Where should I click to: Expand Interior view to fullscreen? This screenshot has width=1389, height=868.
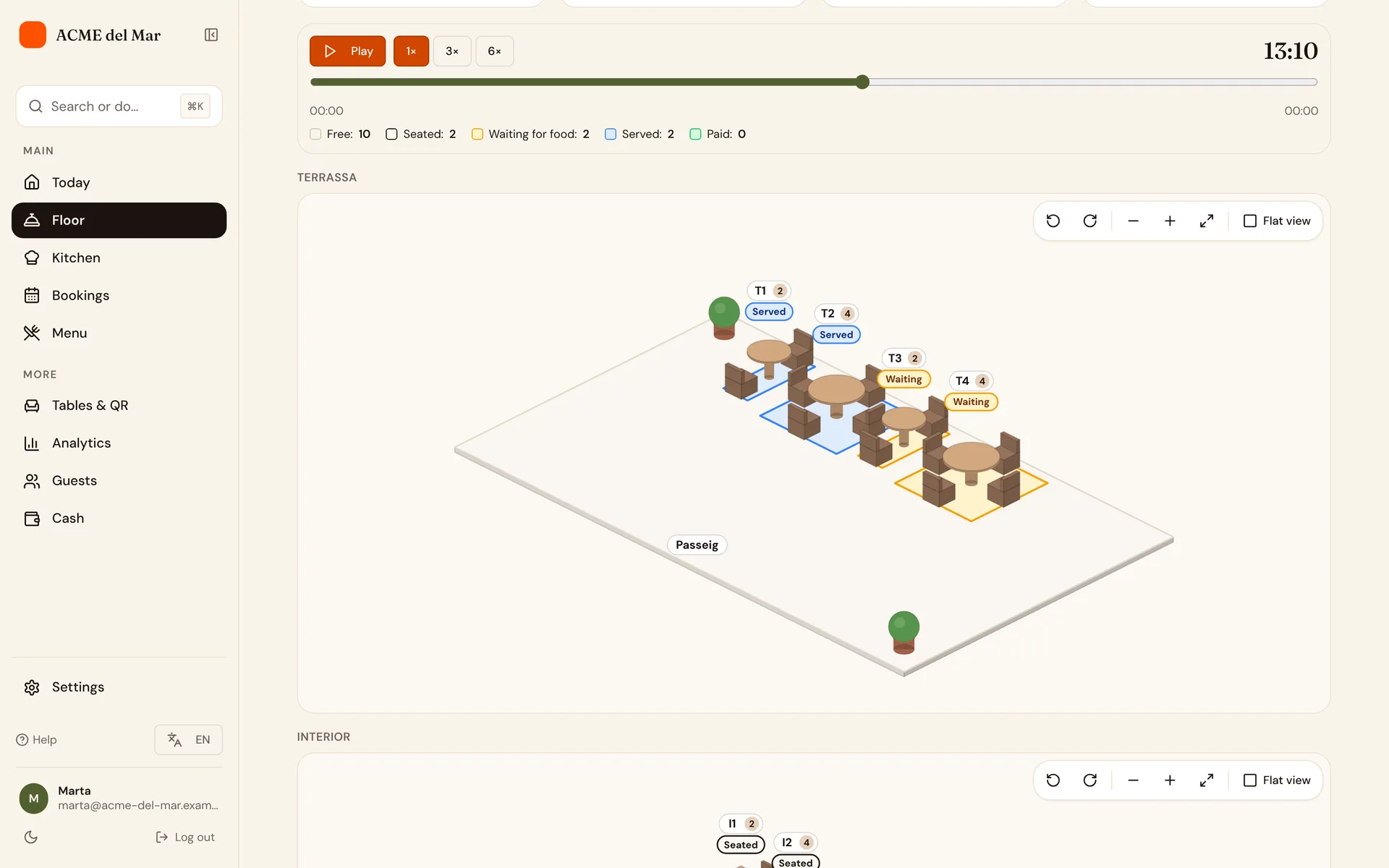pos(1207,780)
